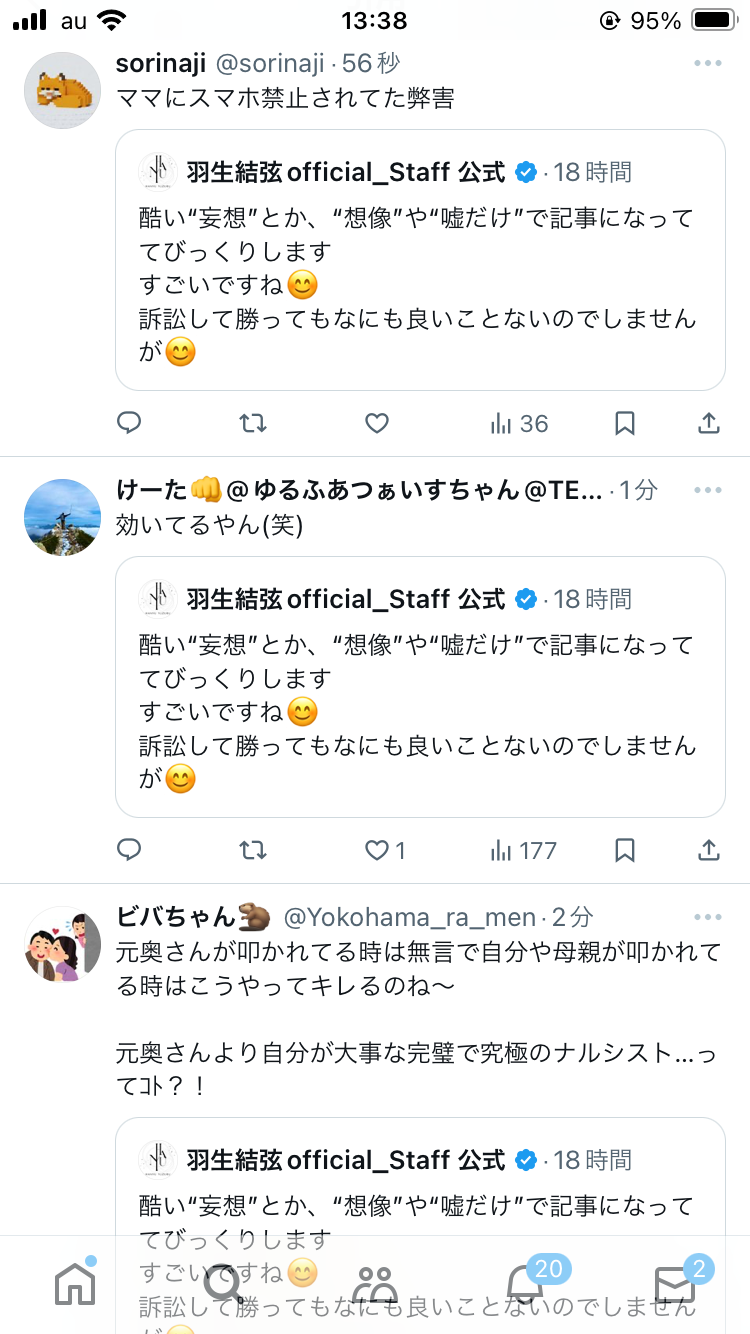750x1334 pixels.
Task: Open quoted 羽生結弦official_Staff tweet under sorinaji
Action: 420,260
